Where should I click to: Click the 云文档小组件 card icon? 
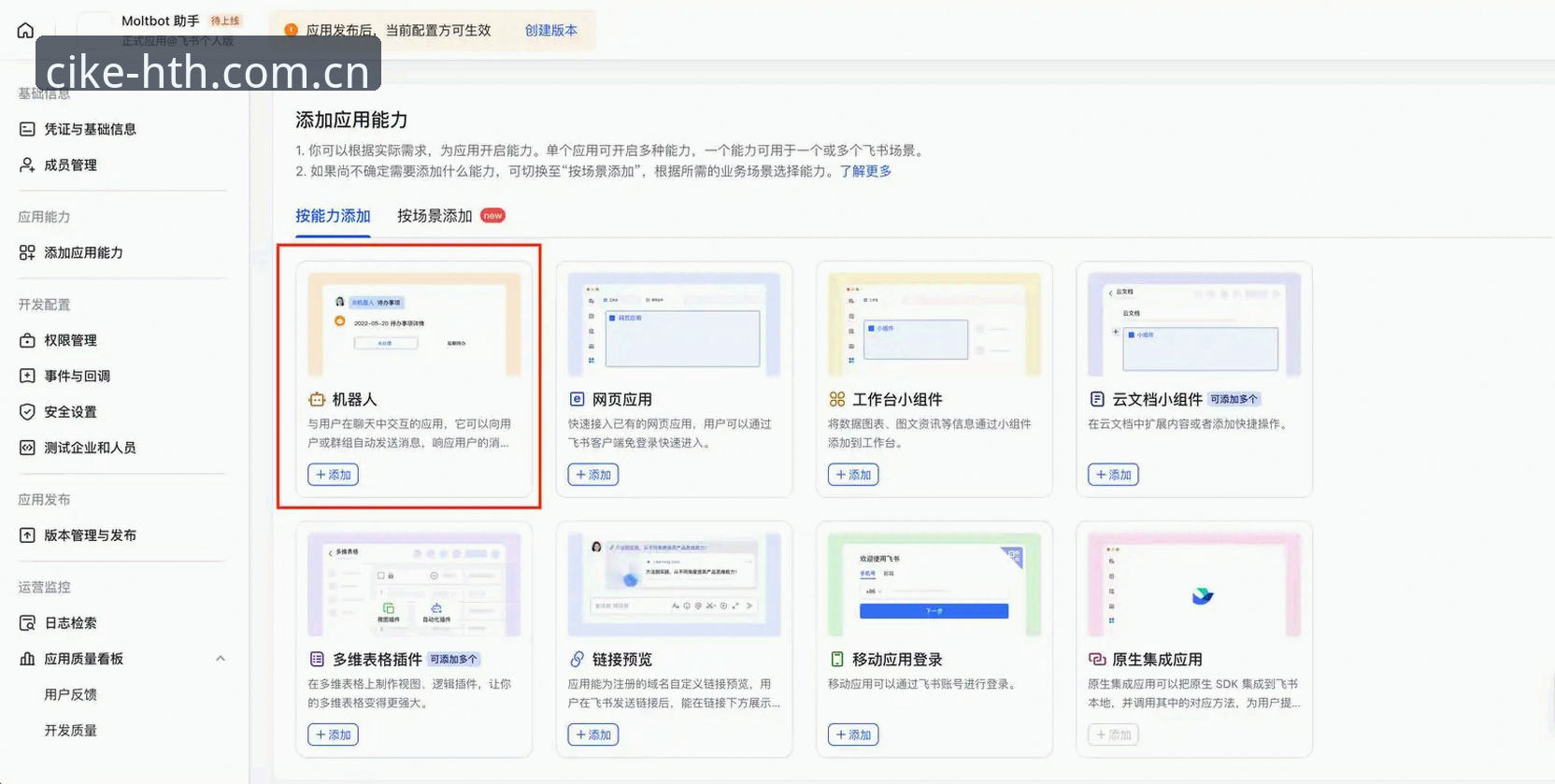click(1097, 399)
